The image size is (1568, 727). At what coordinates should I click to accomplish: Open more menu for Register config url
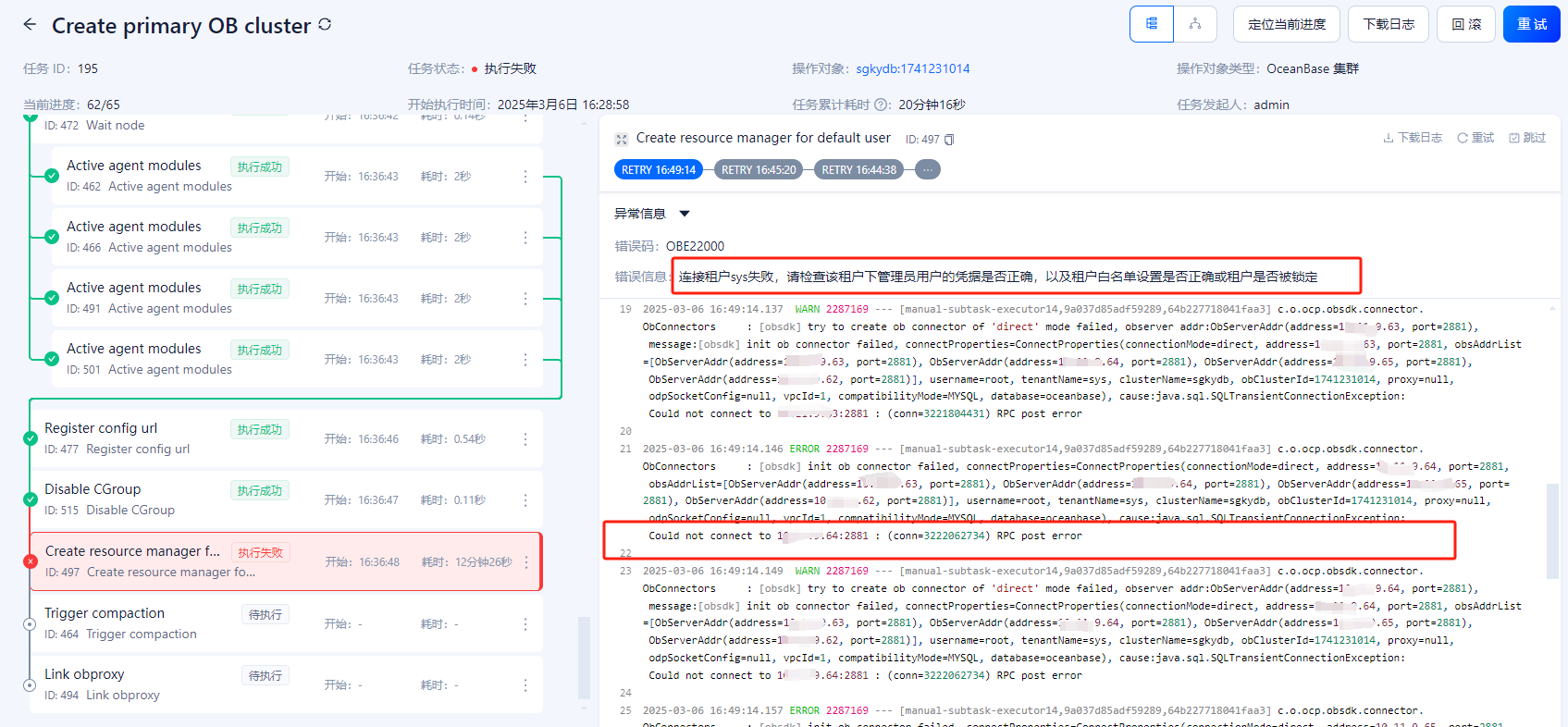point(525,439)
